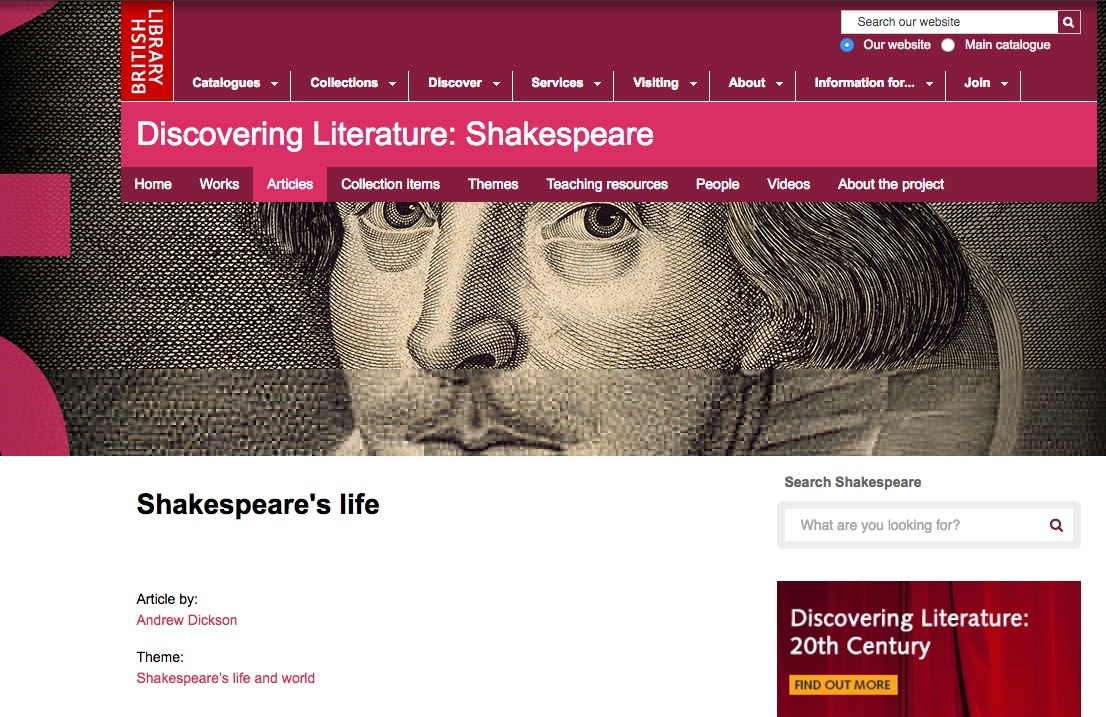Switch to the Works tab
The height and width of the screenshot is (717, 1106).
pos(219,184)
